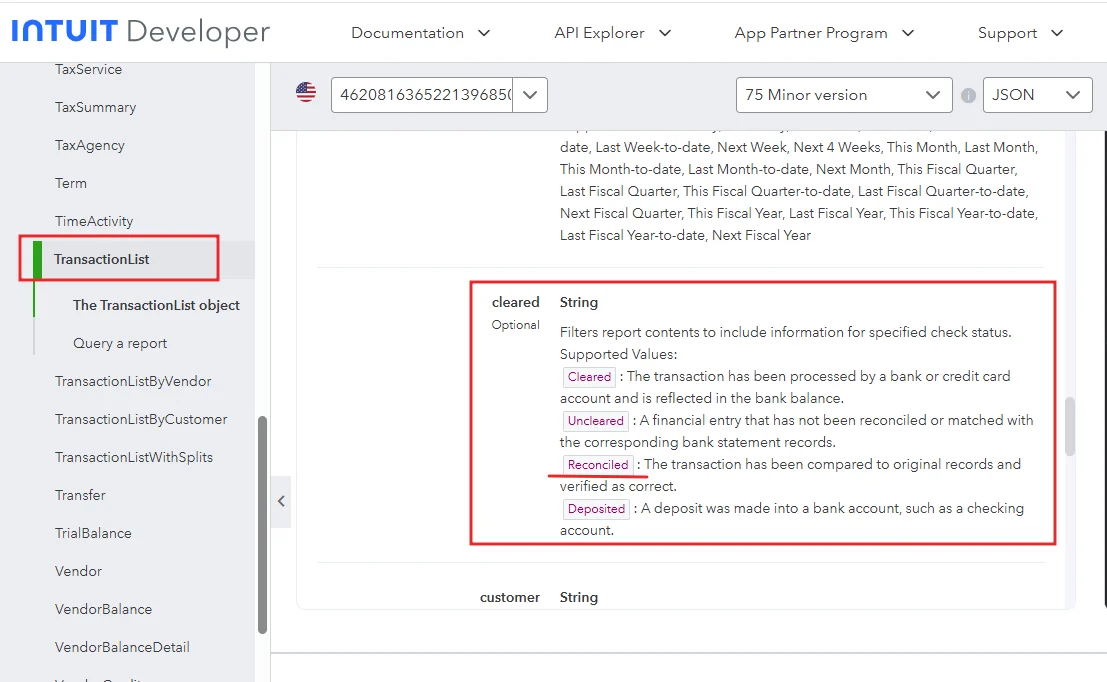This screenshot has width=1107, height=682.
Task: Click the Reconciled value tag
Action: coord(597,465)
